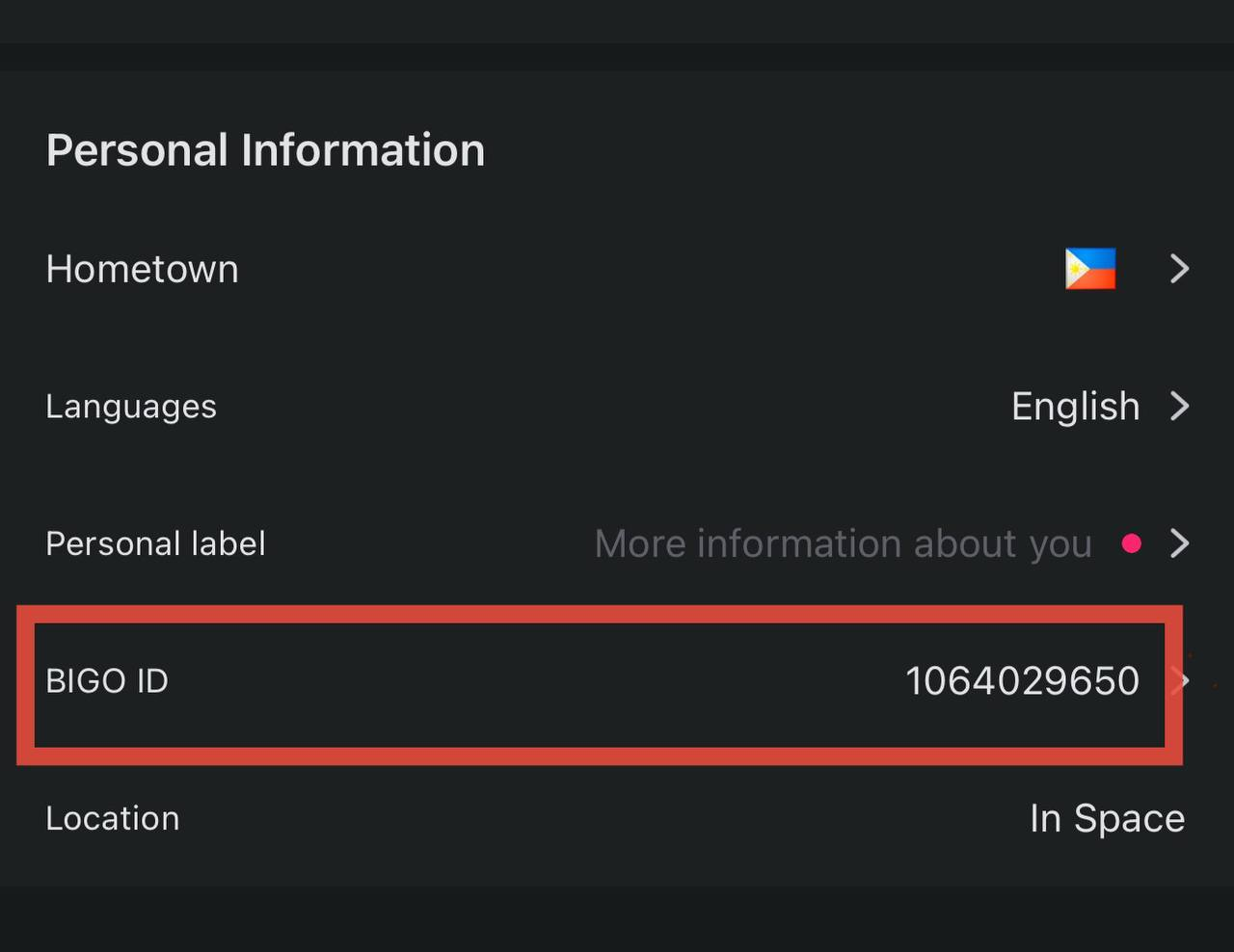Select the Hometown label
The height and width of the screenshot is (952, 1234).
(x=142, y=269)
